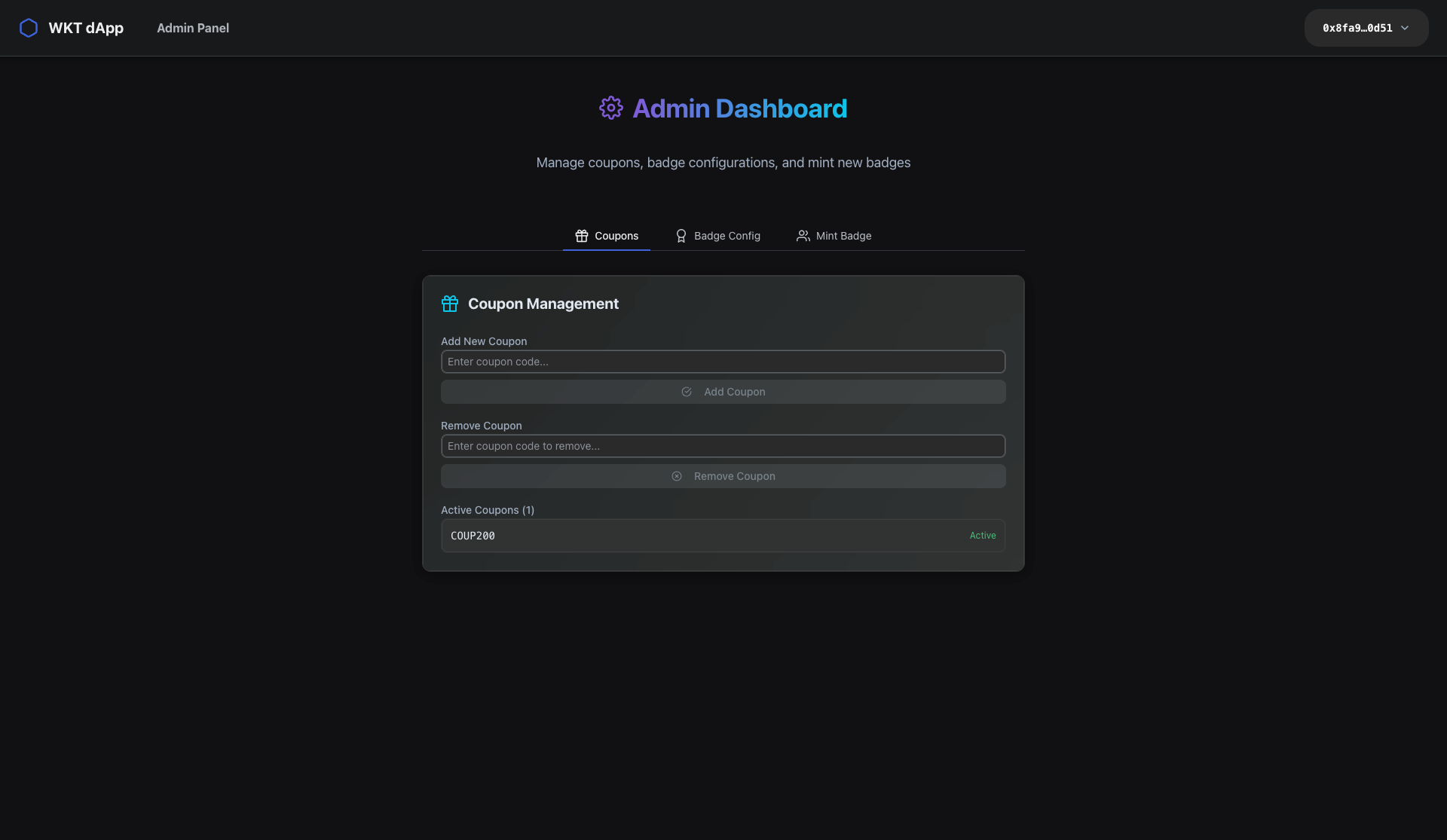Click the Coupon Management gift icon

pyautogui.click(x=449, y=304)
